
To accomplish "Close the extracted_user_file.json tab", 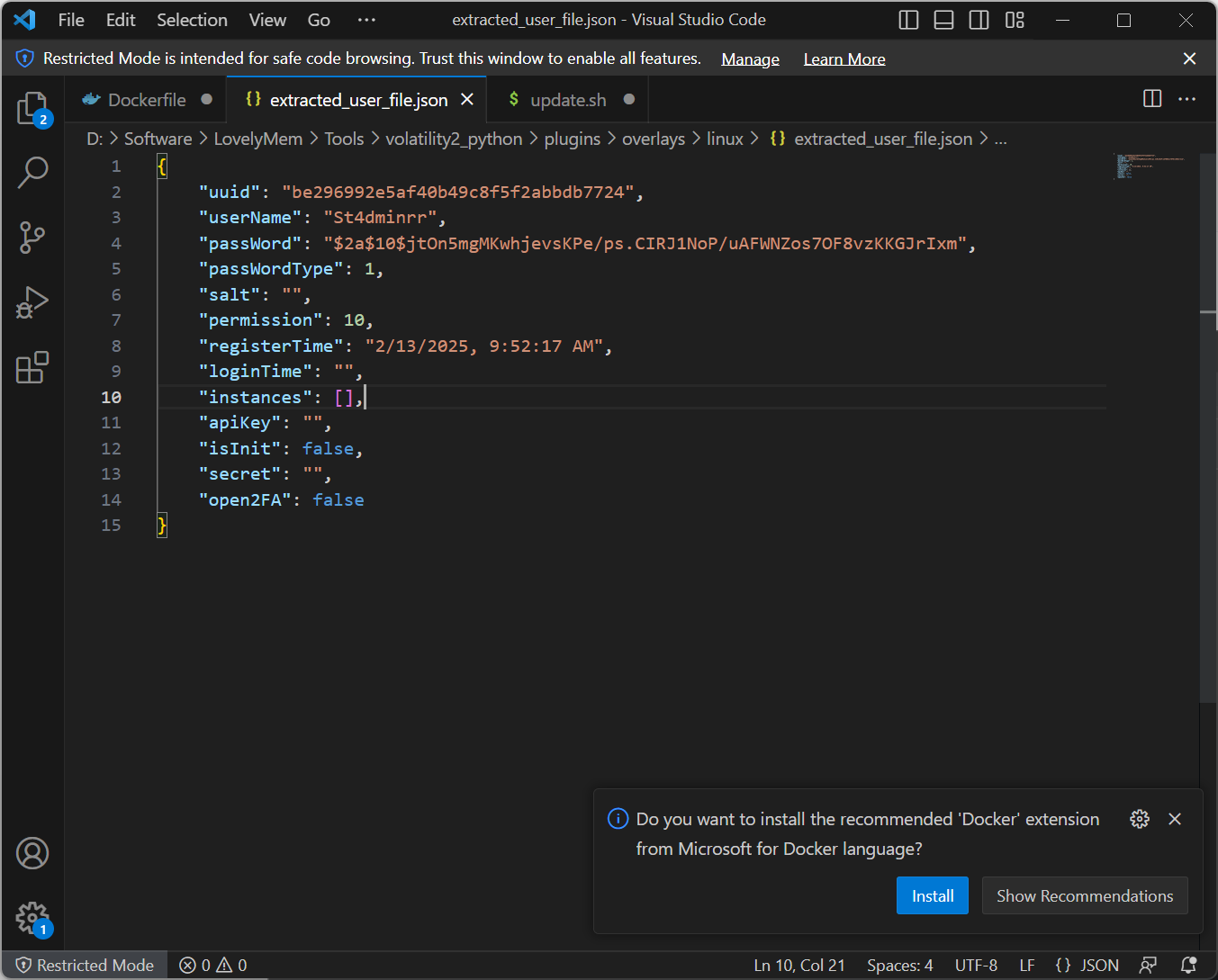I will [467, 99].
